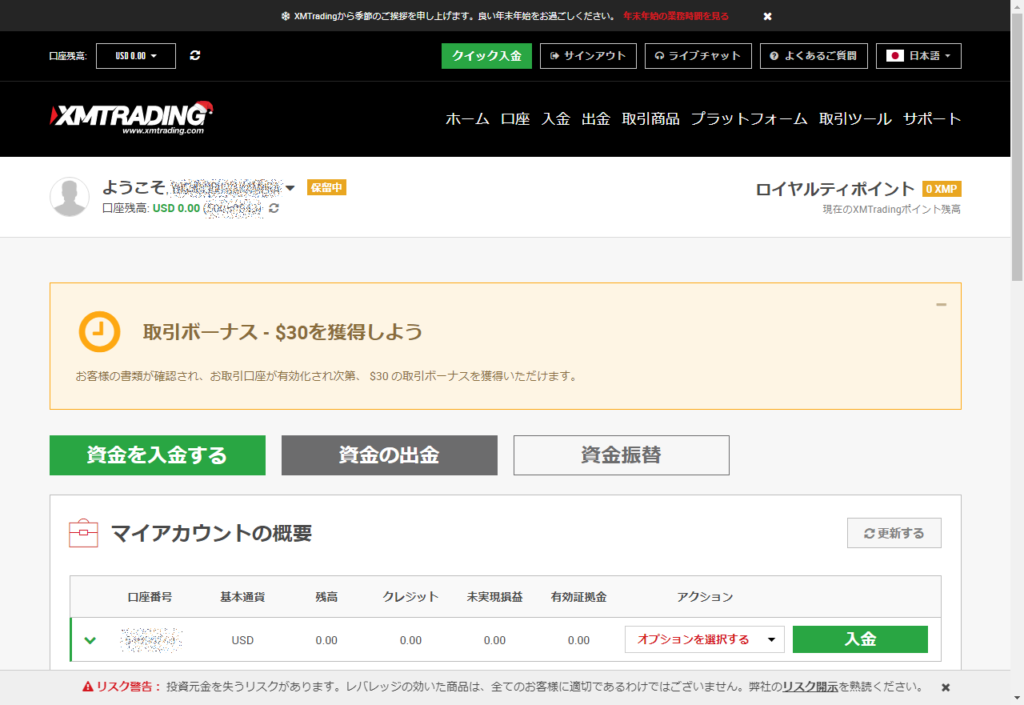
Task: Open 年末年始の業務時間を見る link
Action: [x=676, y=16]
